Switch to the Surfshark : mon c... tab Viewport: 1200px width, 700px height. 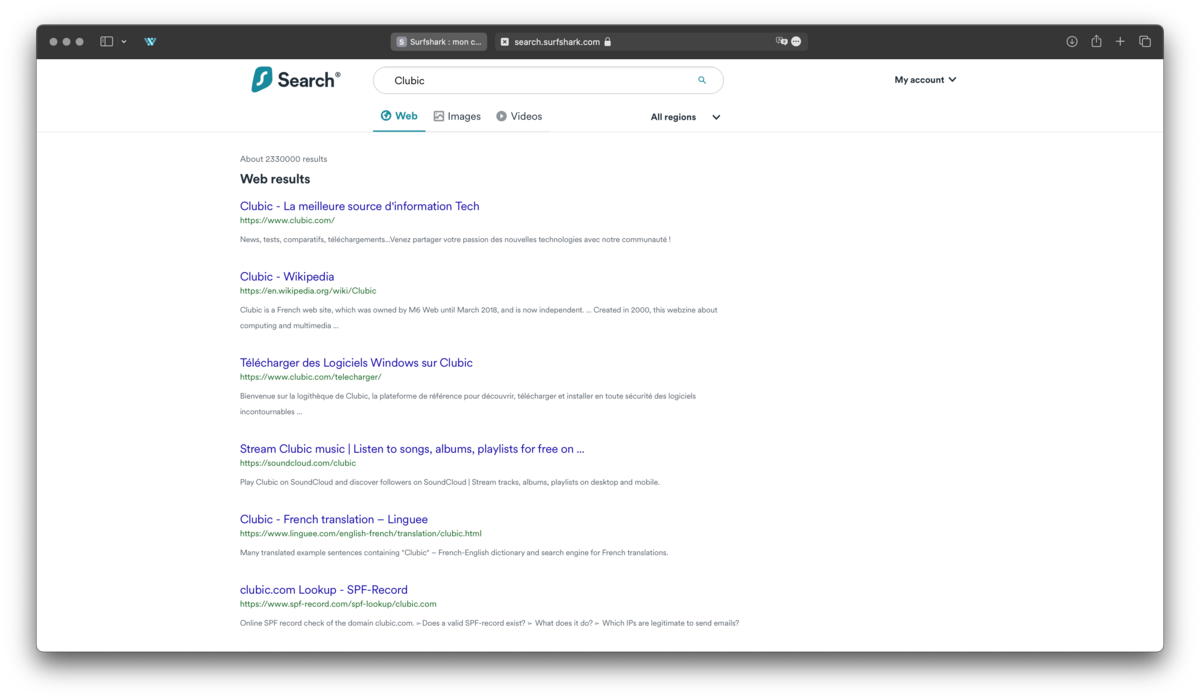(x=439, y=42)
